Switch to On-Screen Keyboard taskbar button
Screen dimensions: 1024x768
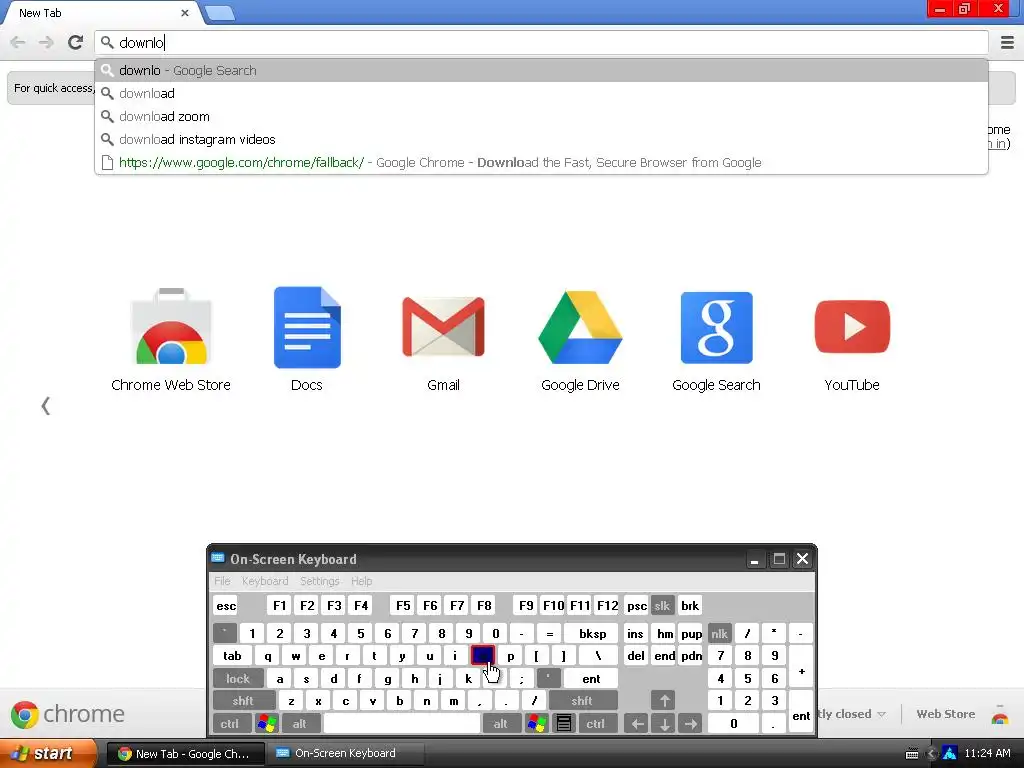point(345,754)
